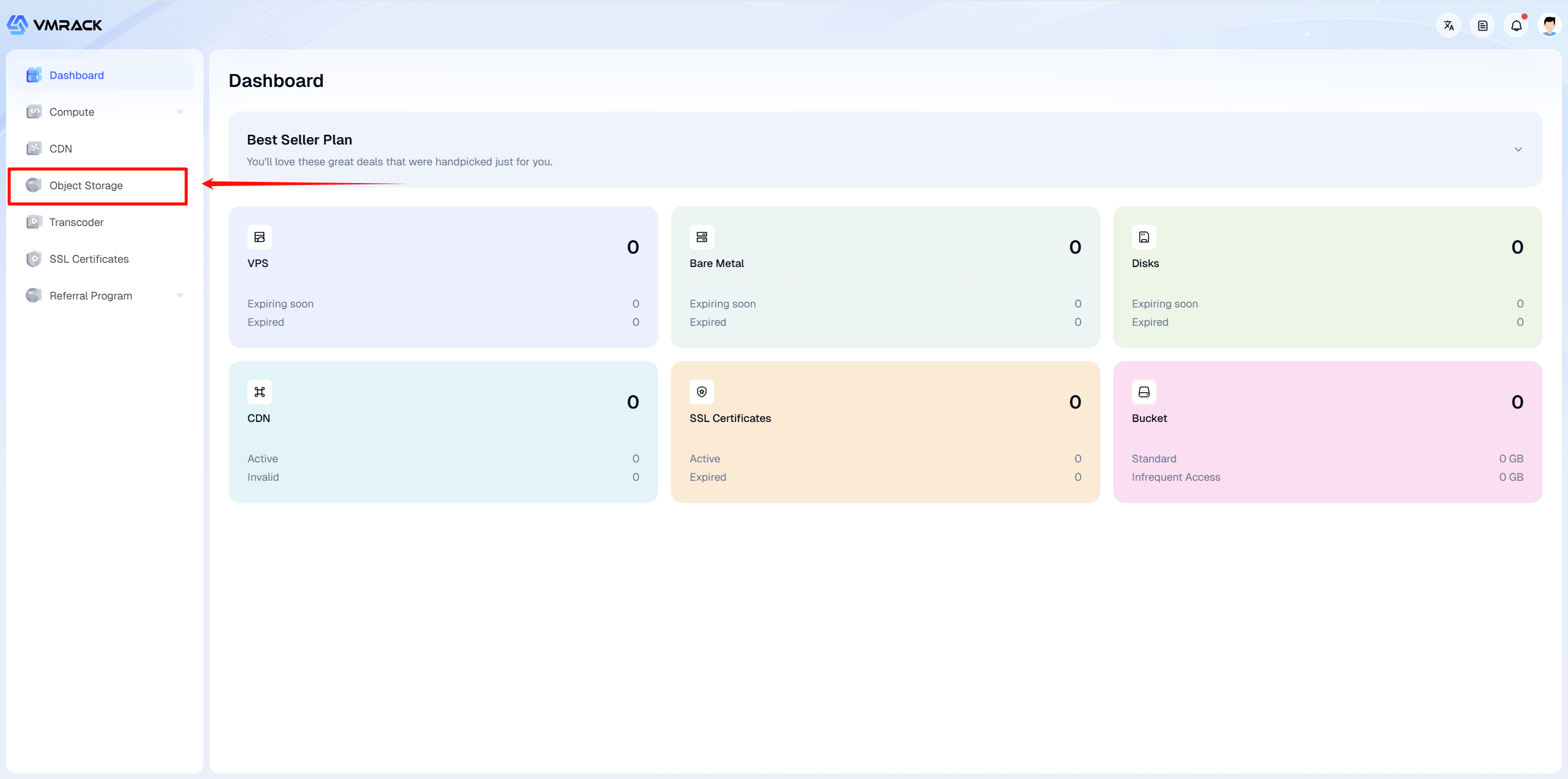Open SSL Certificates in sidebar

click(104, 259)
